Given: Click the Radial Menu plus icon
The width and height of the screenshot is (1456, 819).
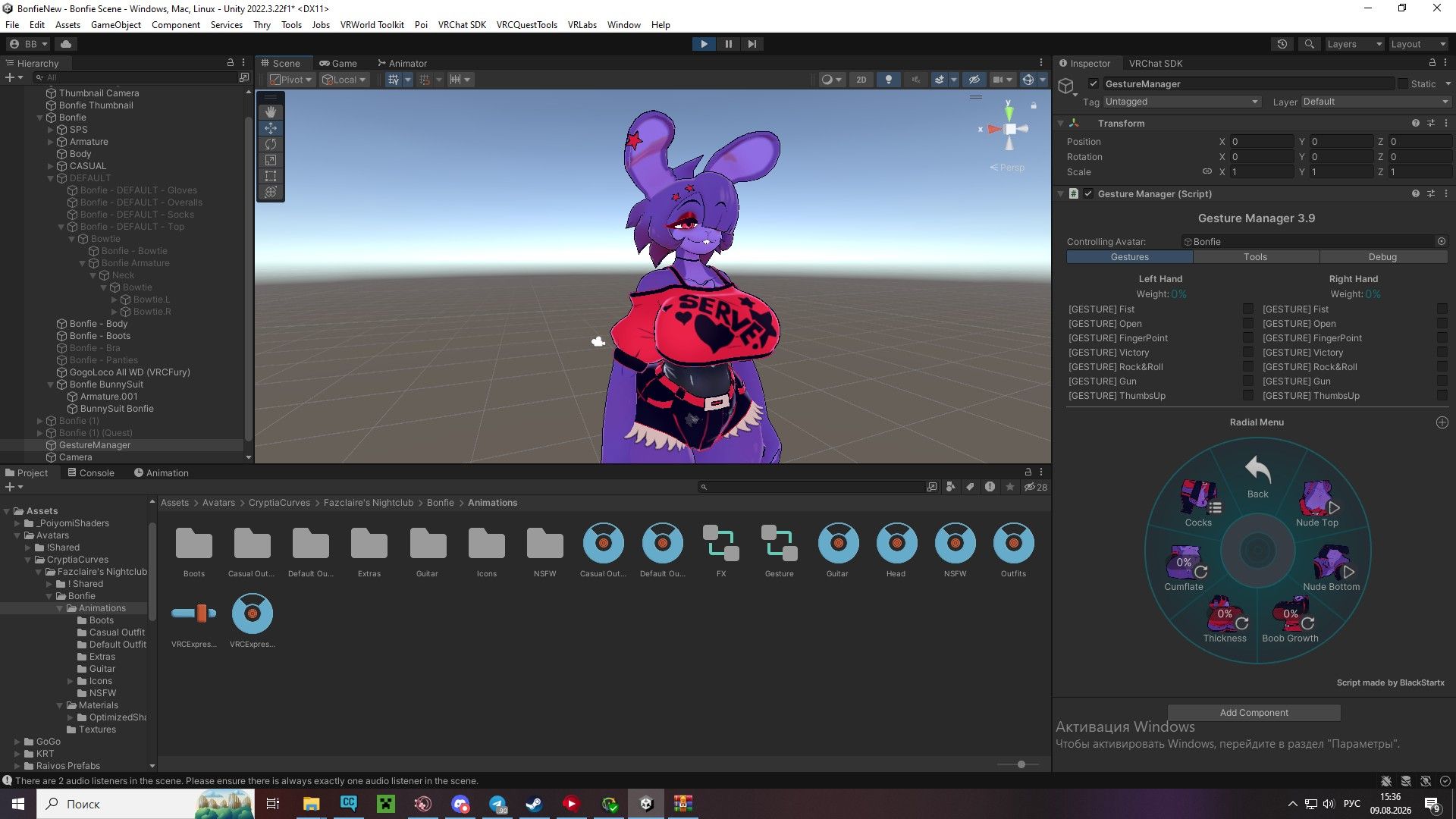Looking at the screenshot, I should click(x=1442, y=422).
